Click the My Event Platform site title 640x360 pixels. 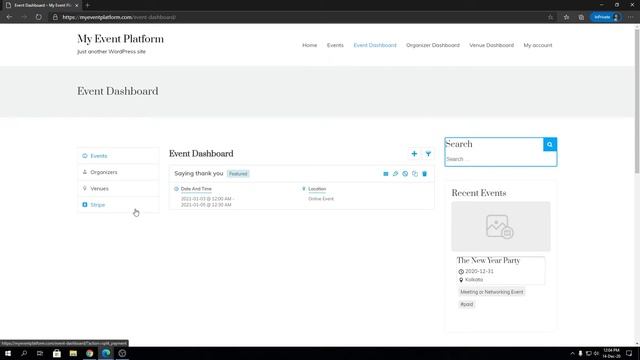120,39
